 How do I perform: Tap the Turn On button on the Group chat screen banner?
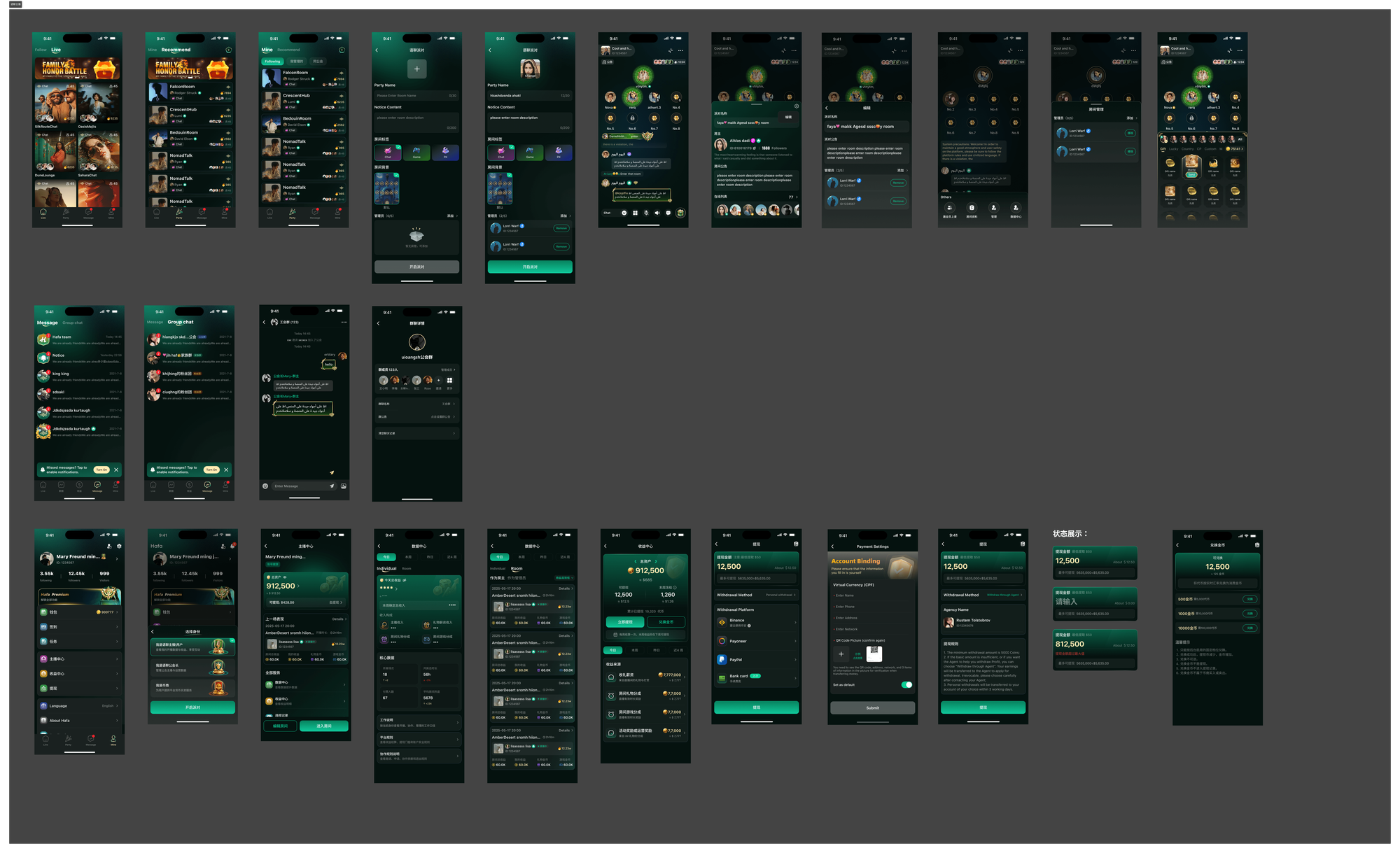[211, 470]
